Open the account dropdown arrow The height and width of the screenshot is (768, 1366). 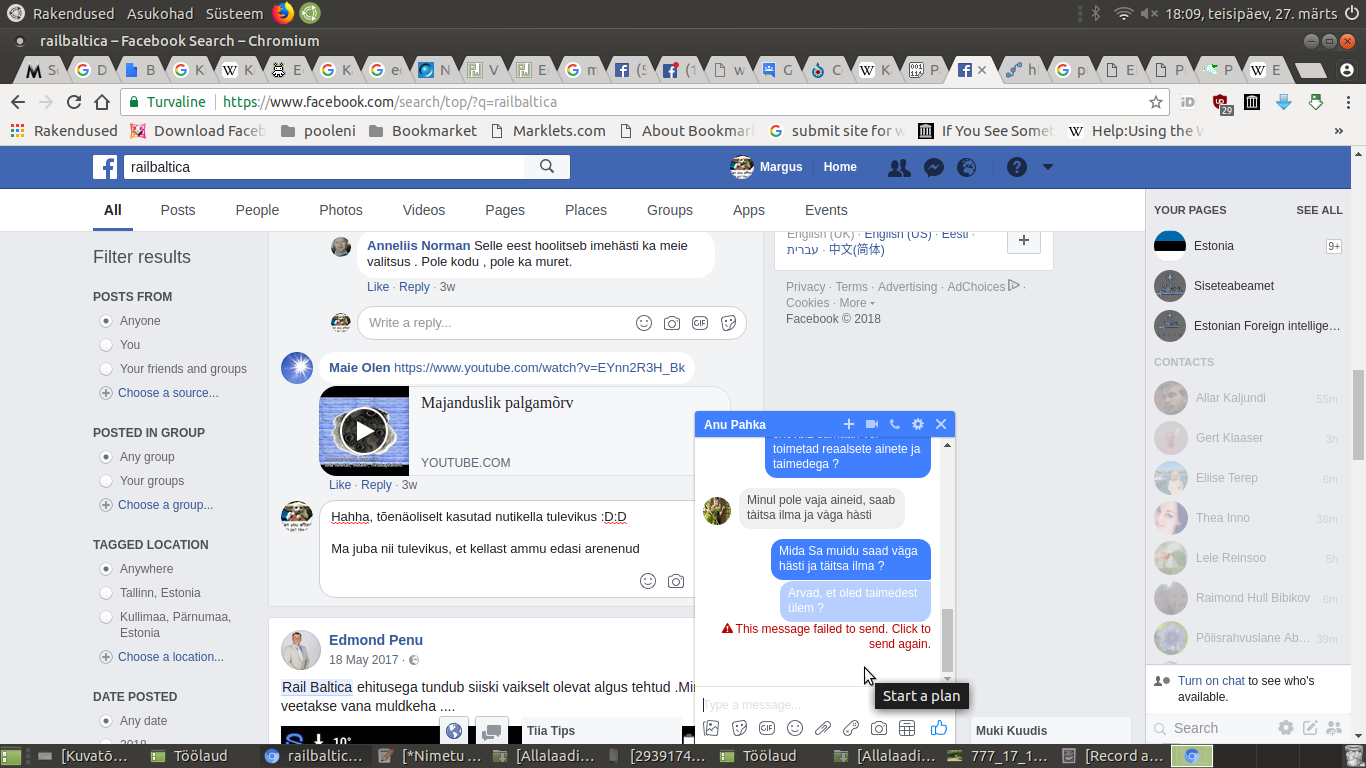point(1048,167)
